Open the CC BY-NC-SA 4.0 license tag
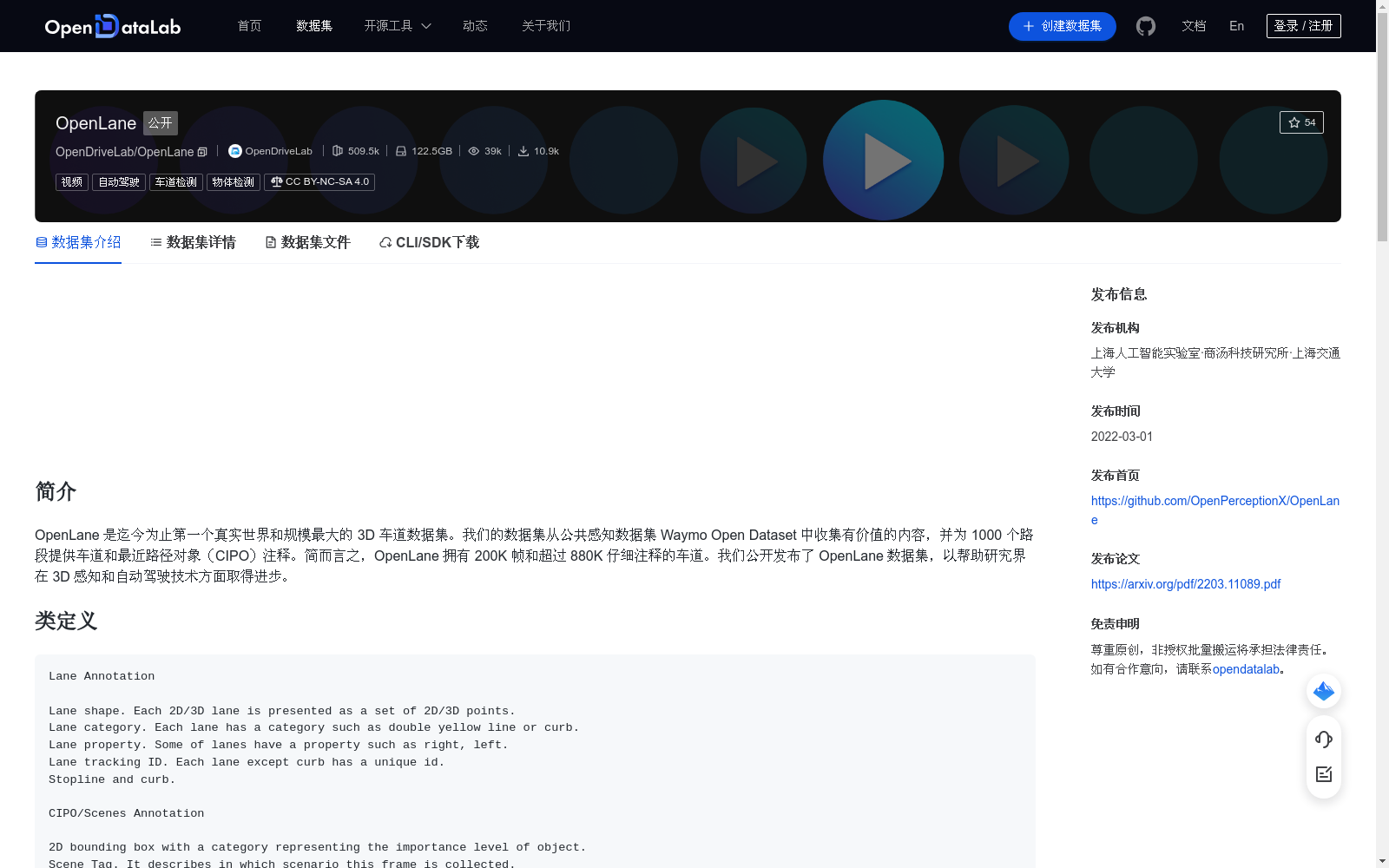Image resolution: width=1389 pixels, height=868 pixels. coord(319,182)
